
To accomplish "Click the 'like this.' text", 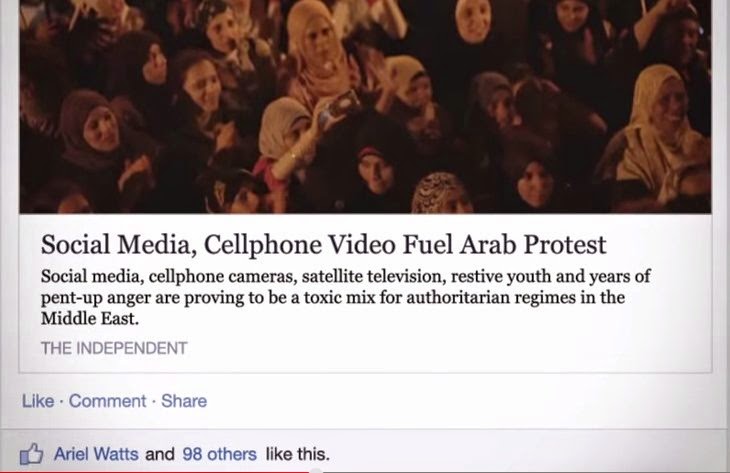I will point(297,454).
